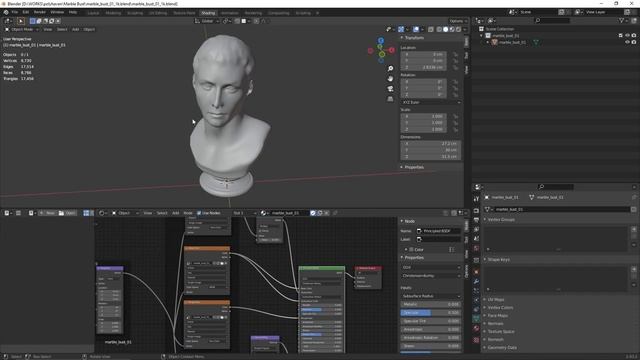Adjust the Specular slider value
This screenshot has width=640, height=360.
click(431, 313)
